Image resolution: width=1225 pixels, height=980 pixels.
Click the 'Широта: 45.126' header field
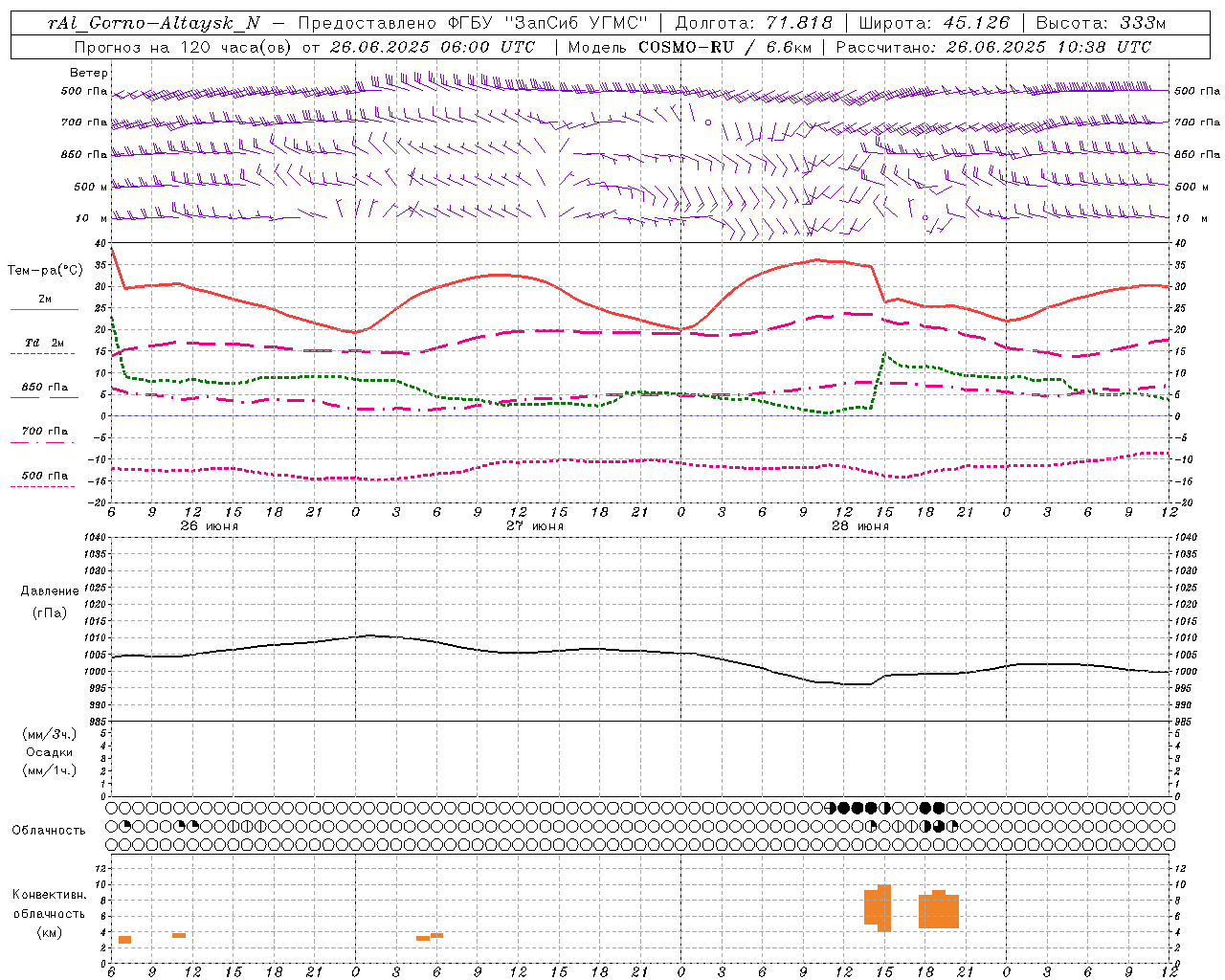tap(934, 23)
